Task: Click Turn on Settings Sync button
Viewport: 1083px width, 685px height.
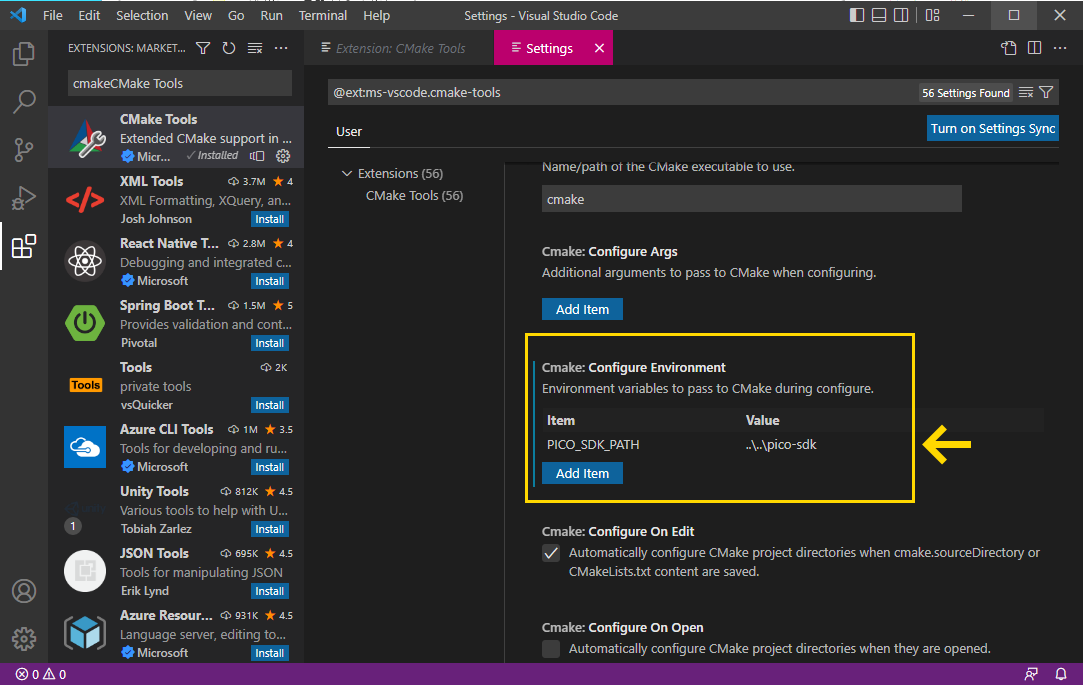Action: click(993, 128)
